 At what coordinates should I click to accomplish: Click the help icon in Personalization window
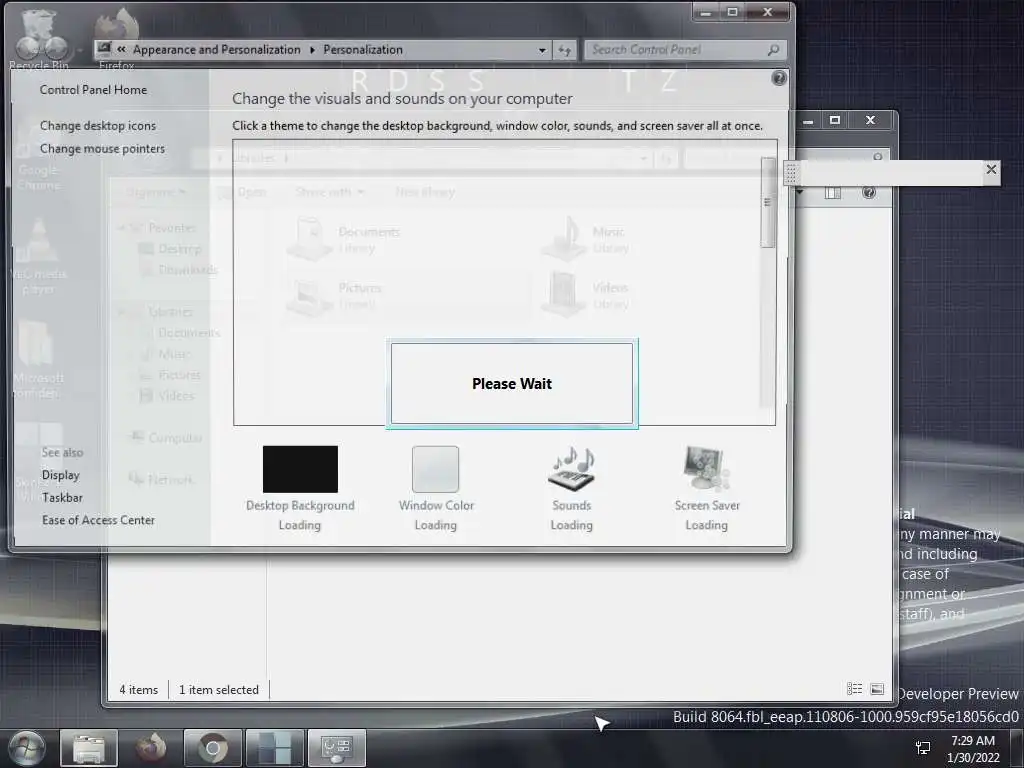[x=778, y=78]
